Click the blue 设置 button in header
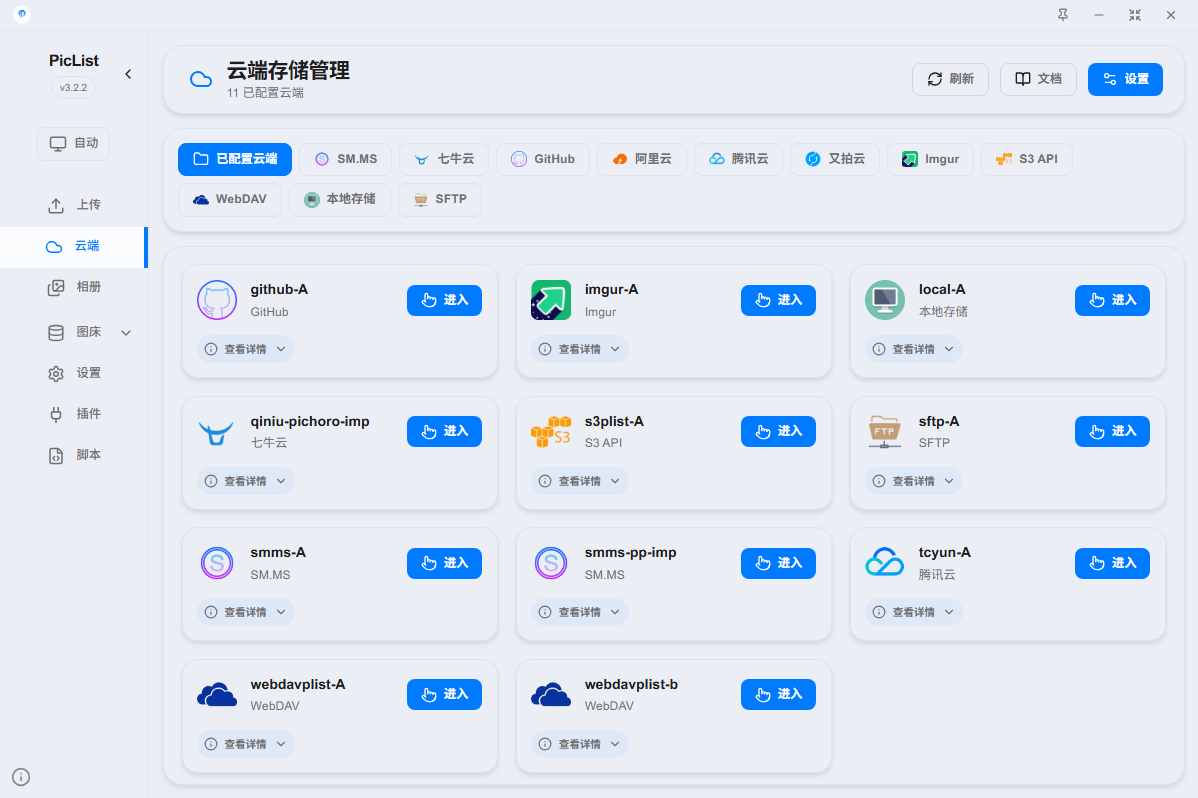Viewport: 1198px width, 798px height. [1125, 79]
